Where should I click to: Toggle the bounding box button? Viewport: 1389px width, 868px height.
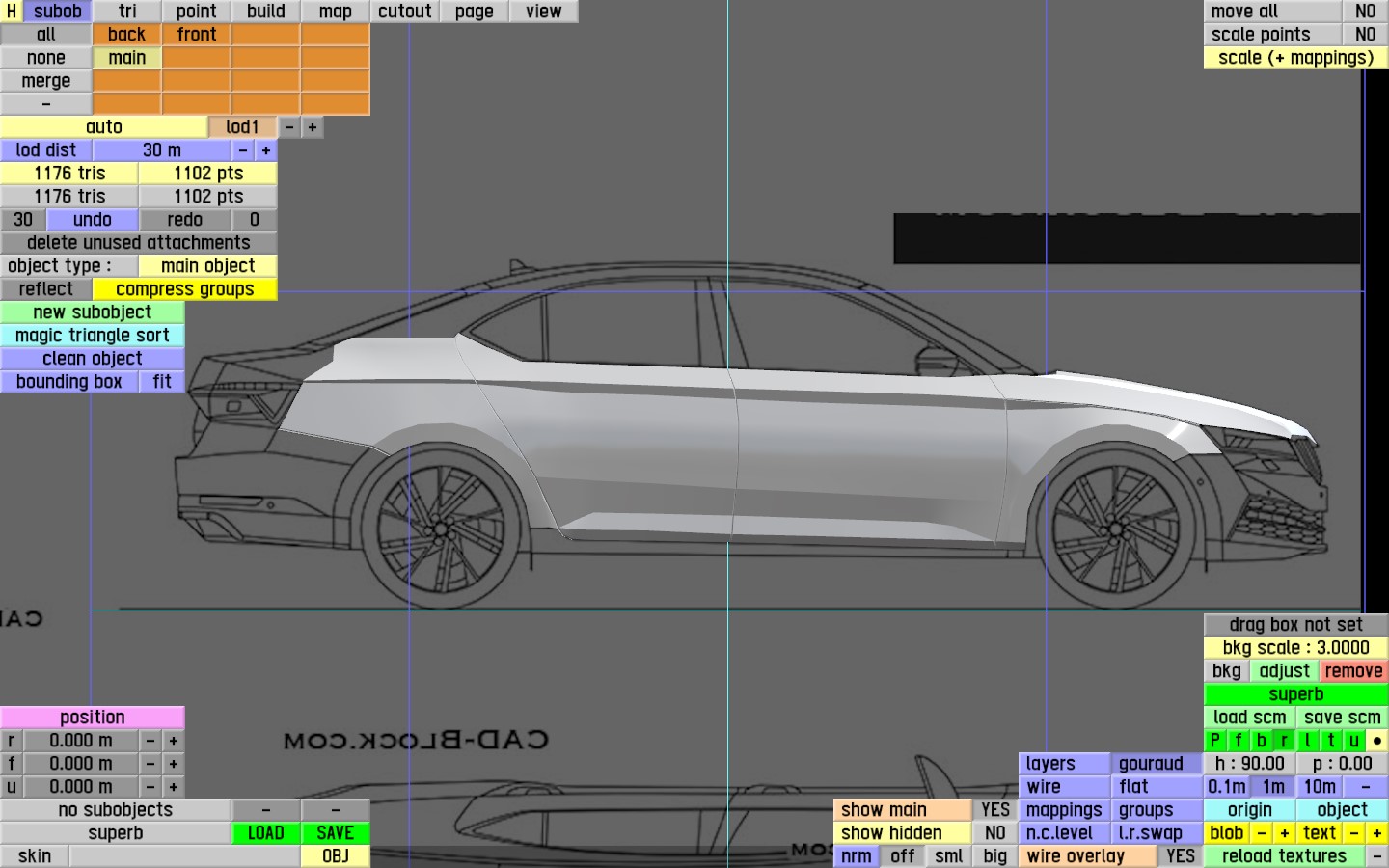tap(69, 382)
